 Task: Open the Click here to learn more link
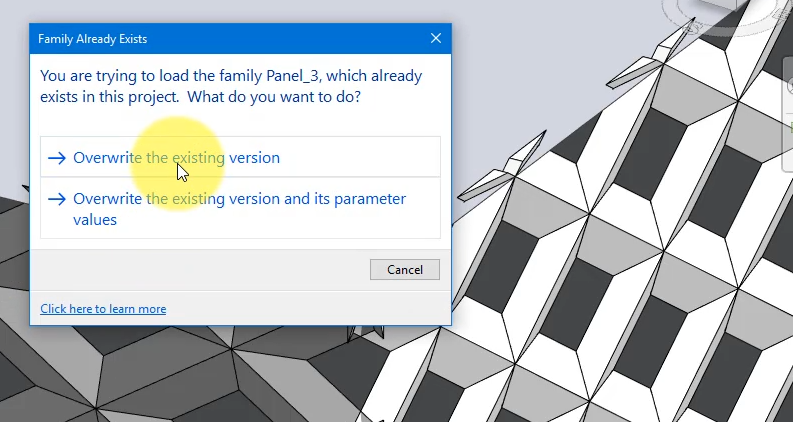[x=103, y=309]
